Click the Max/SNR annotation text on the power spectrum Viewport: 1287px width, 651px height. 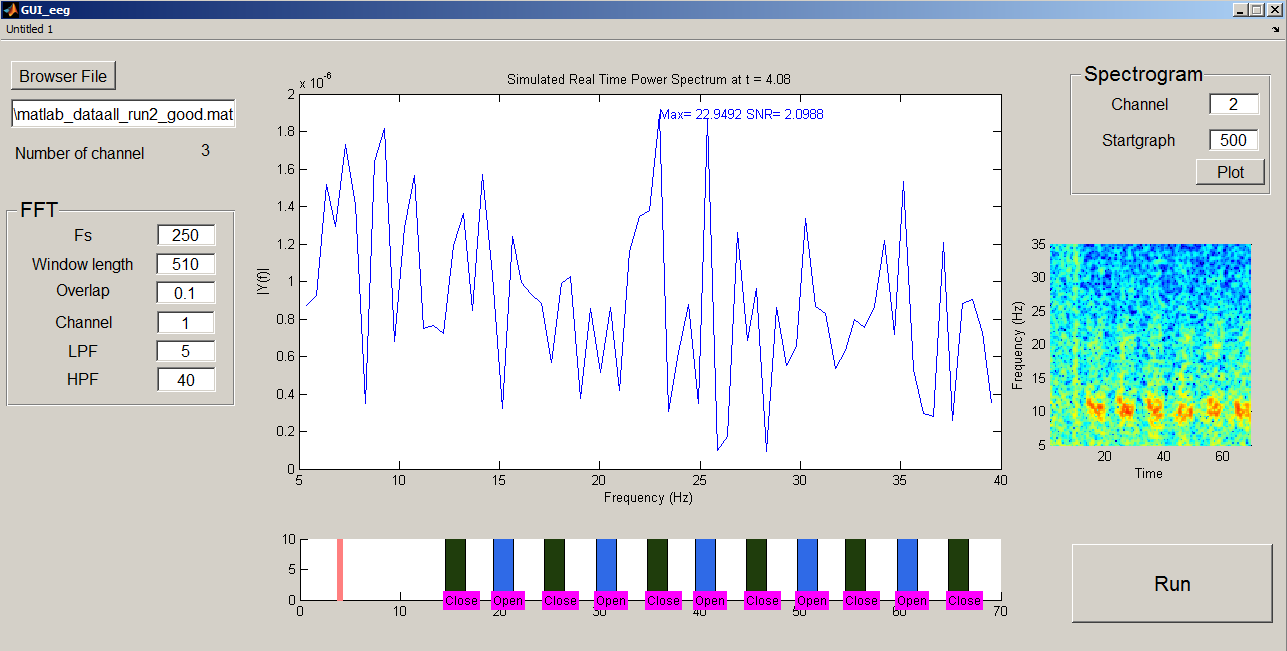(742, 114)
